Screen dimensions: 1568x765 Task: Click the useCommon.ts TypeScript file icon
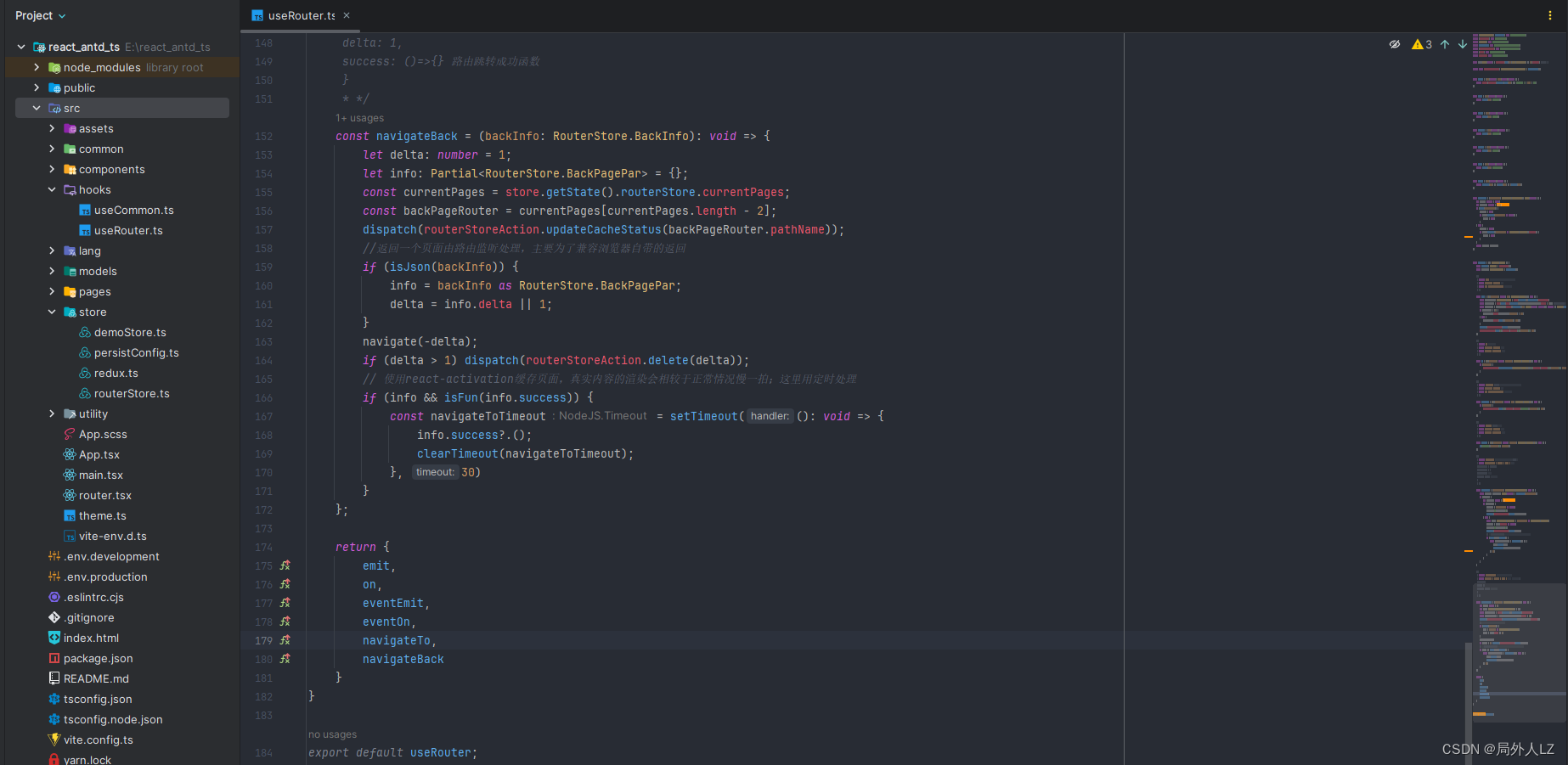click(85, 210)
